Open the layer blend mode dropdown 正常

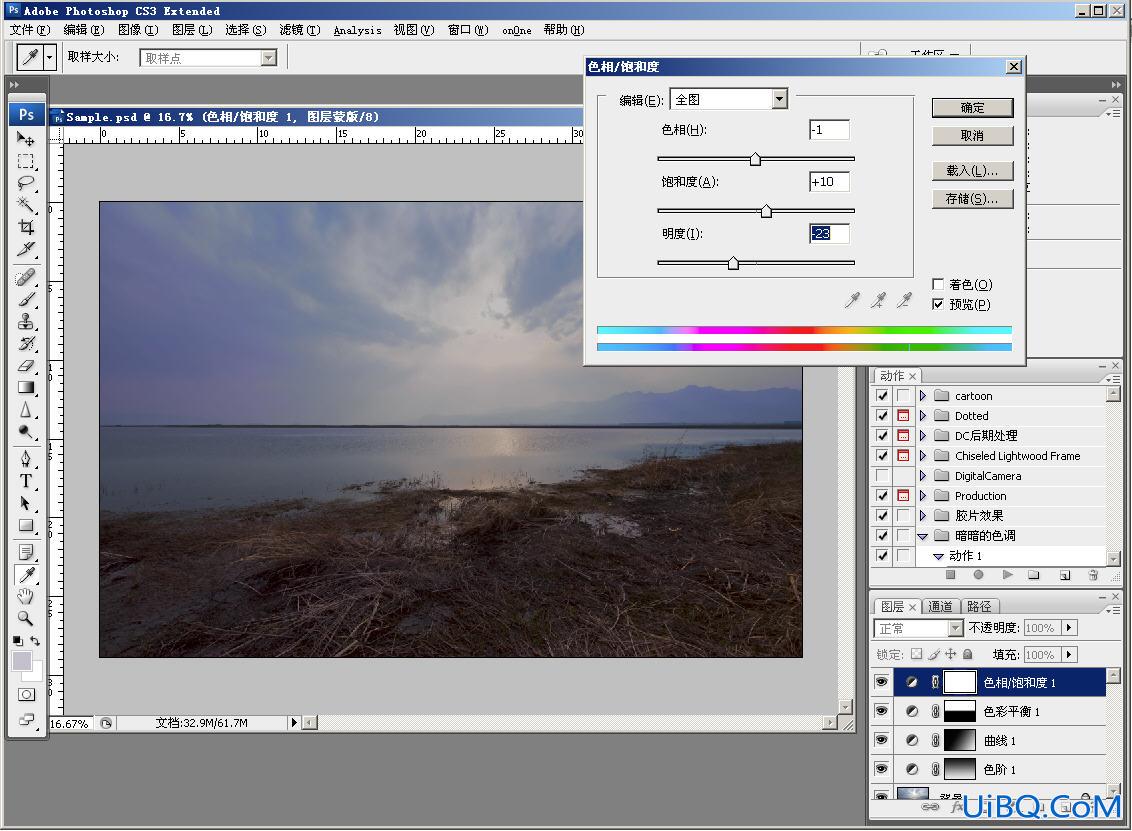955,628
